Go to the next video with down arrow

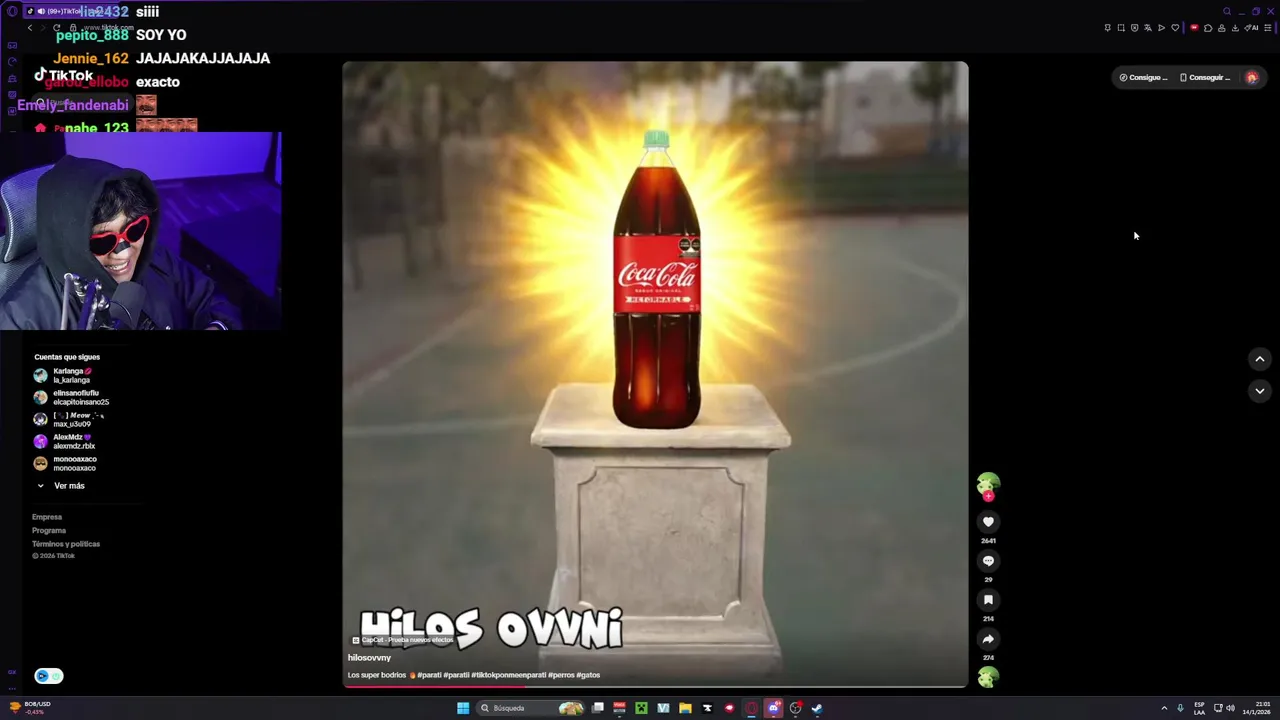pyautogui.click(x=1259, y=391)
